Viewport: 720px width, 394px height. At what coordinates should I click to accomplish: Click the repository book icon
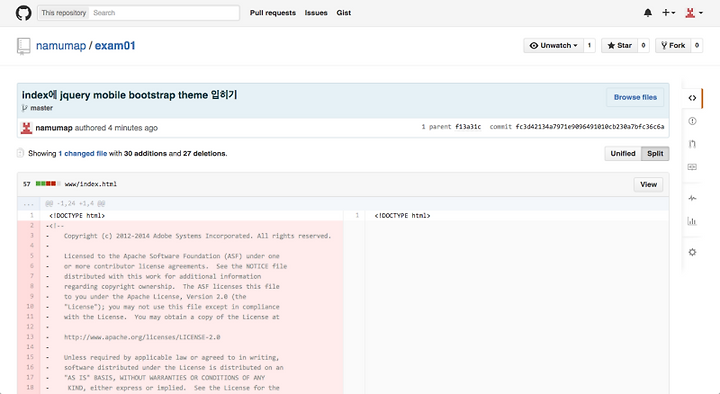(23, 46)
